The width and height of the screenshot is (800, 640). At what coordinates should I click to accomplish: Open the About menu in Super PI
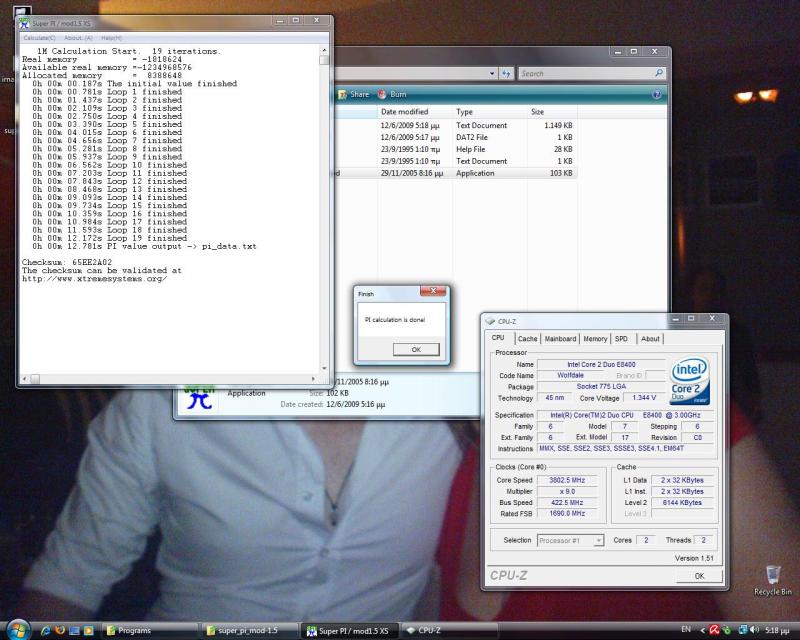78,38
